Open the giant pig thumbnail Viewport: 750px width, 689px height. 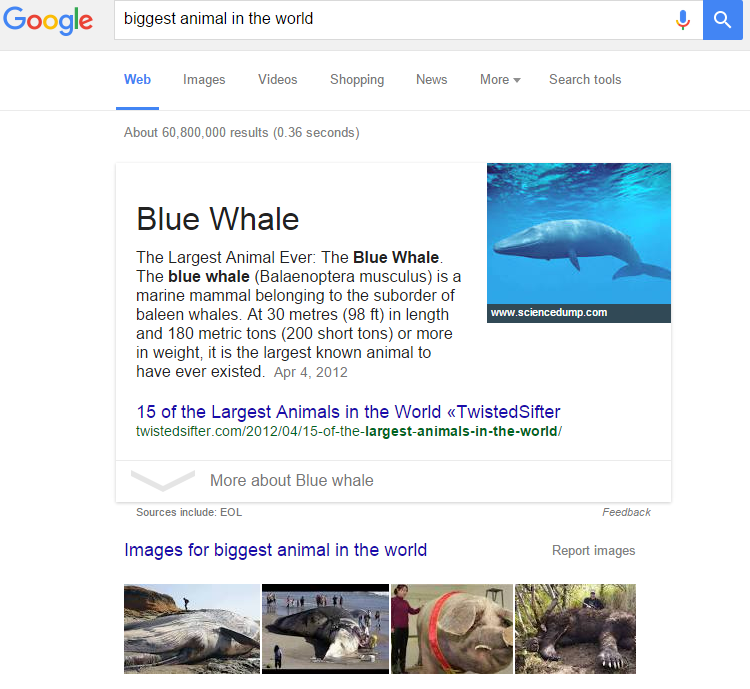click(452, 629)
